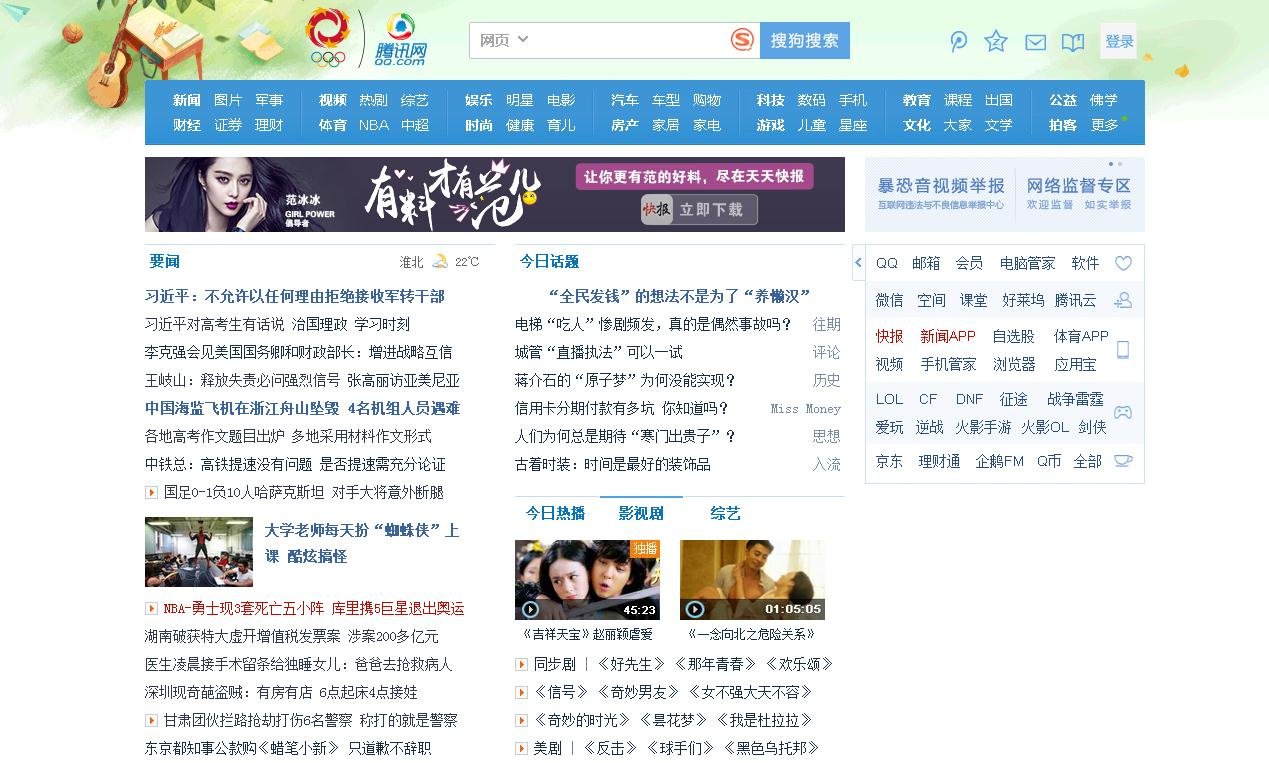Click the 快报 app icon in banner
This screenshot has width=1269, height=763.
656,209
